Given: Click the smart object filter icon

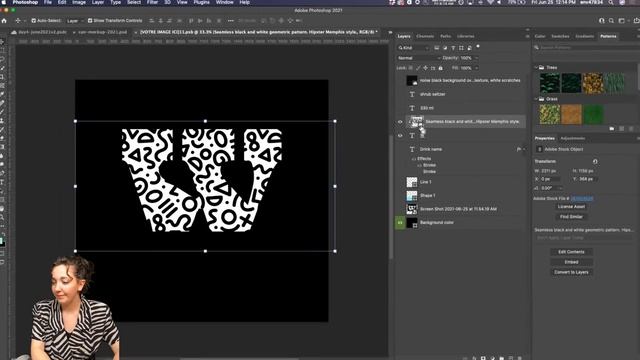Looking at the screenshot, I should click(x=469, y=48).
